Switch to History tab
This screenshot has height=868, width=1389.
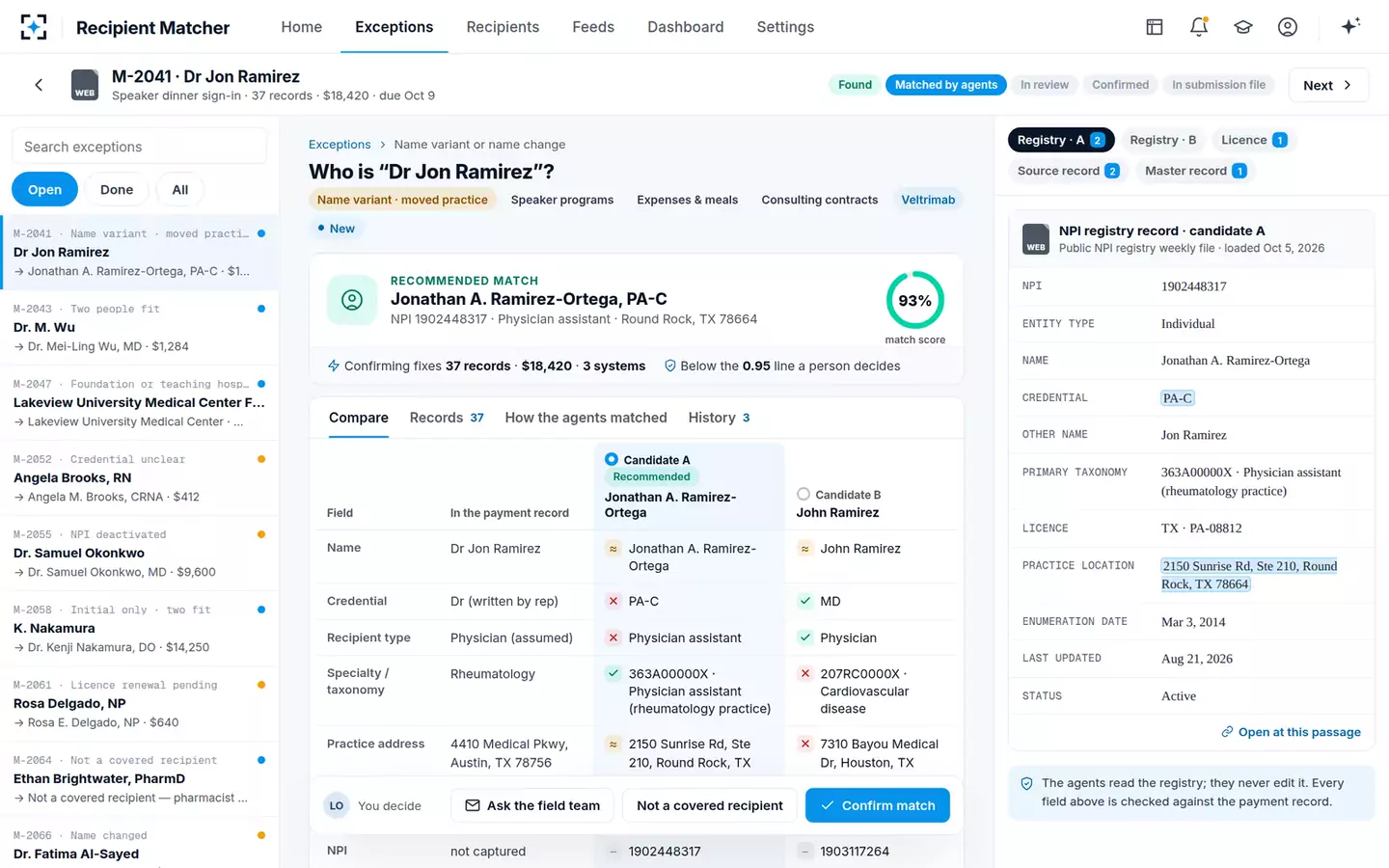719,418
